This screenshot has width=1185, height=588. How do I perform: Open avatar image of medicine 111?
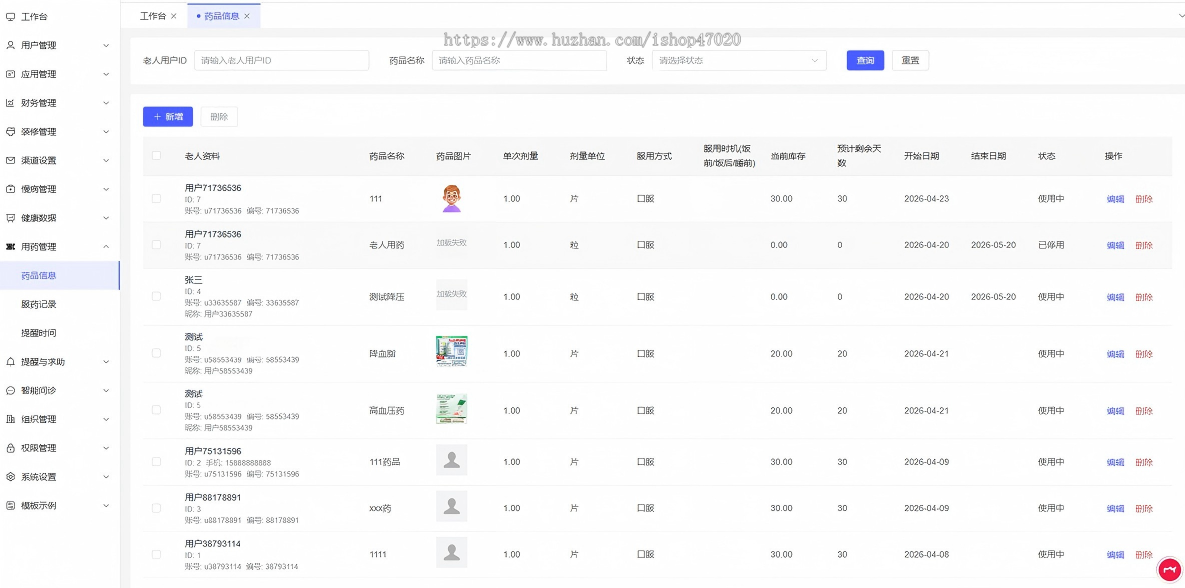(x=451, y=199)
